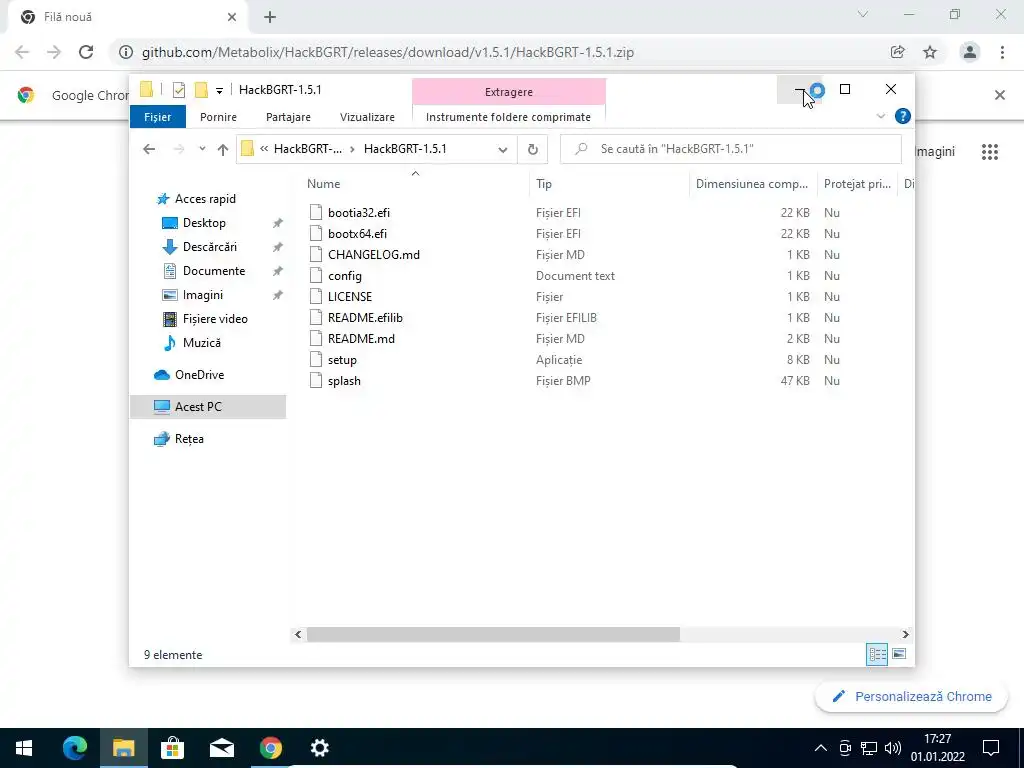Viewport: 1024px width, 768px height.
Task: Open notification center icon
Action: [991, 748]
